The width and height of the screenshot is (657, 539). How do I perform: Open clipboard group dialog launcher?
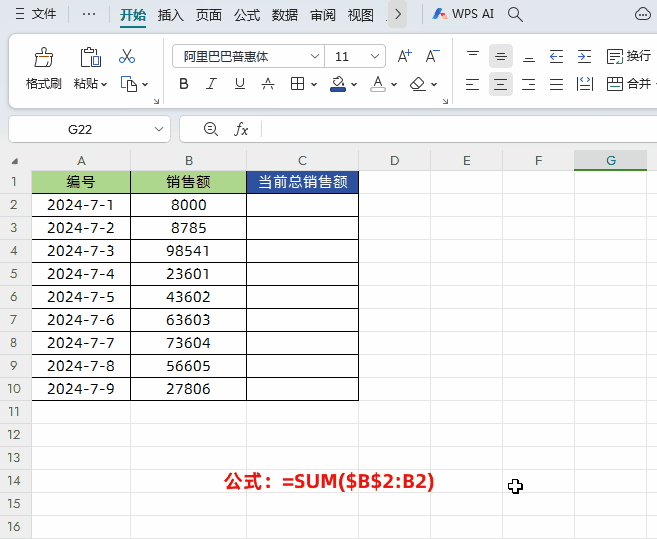tap(156, 101)
